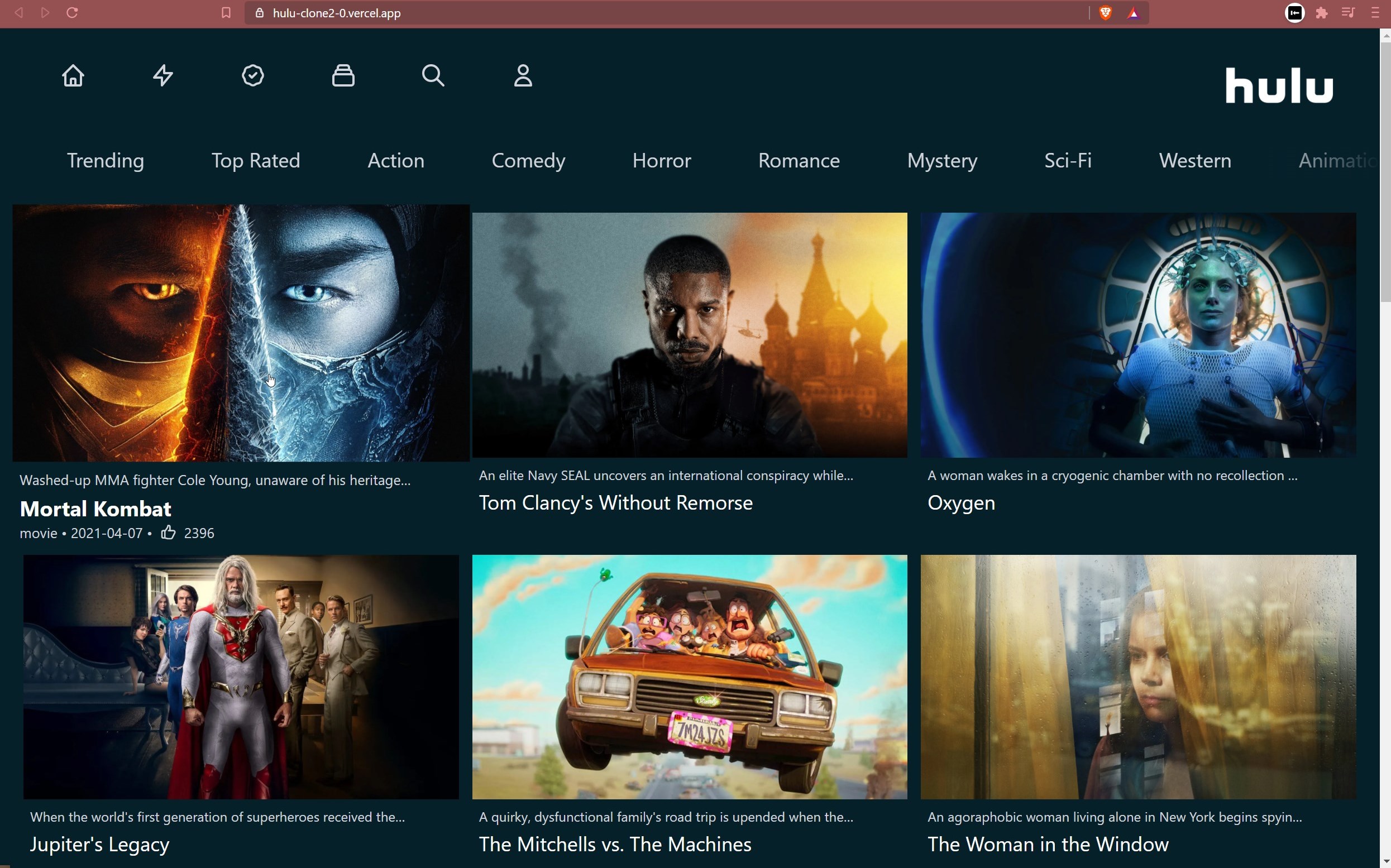Open the Collections stack icon
Image resolution: width=1391 pixels, height=868 pixels.
pyautogui.click(x=343, y=75)
